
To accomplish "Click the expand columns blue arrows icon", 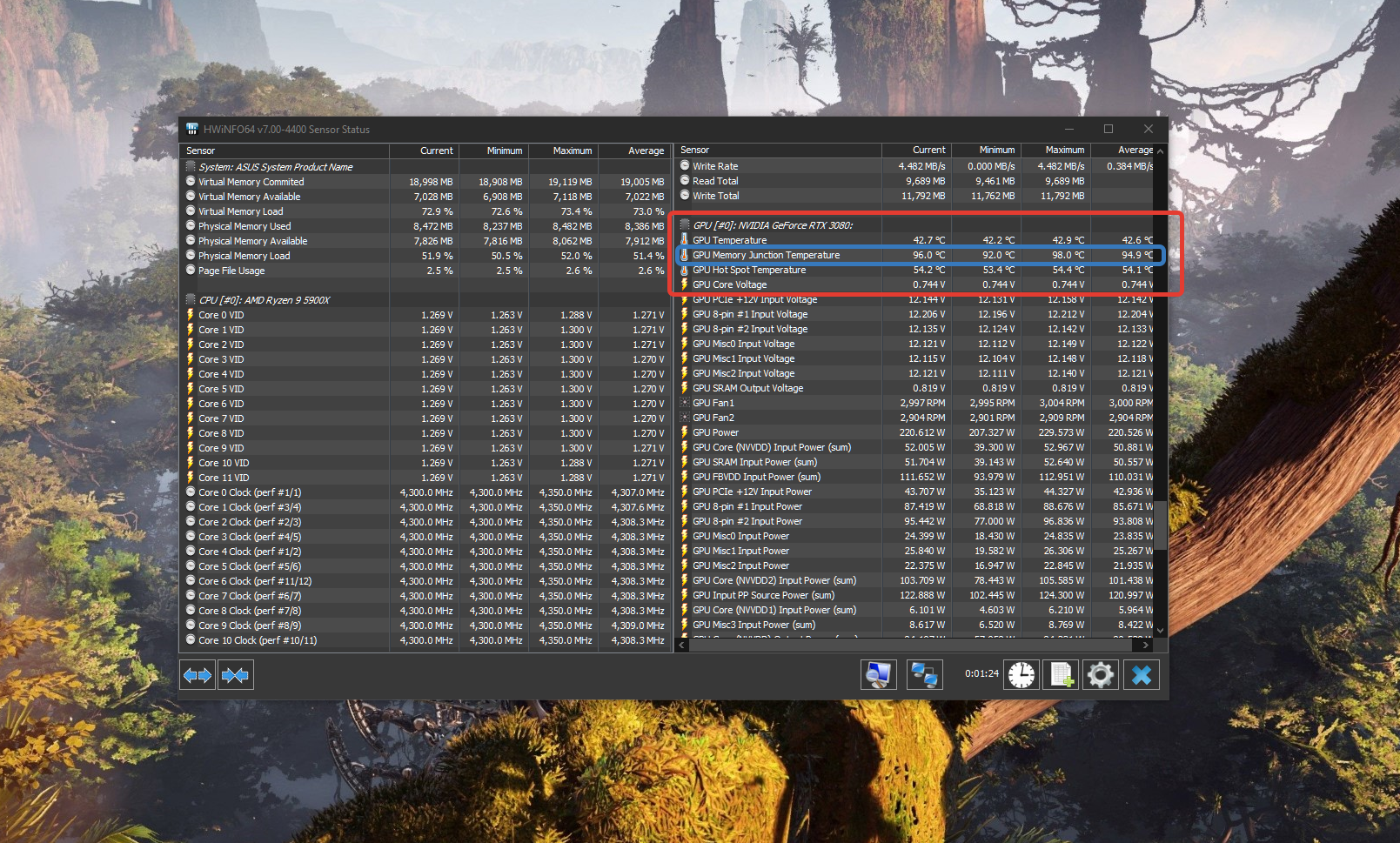I will (198, 675).
